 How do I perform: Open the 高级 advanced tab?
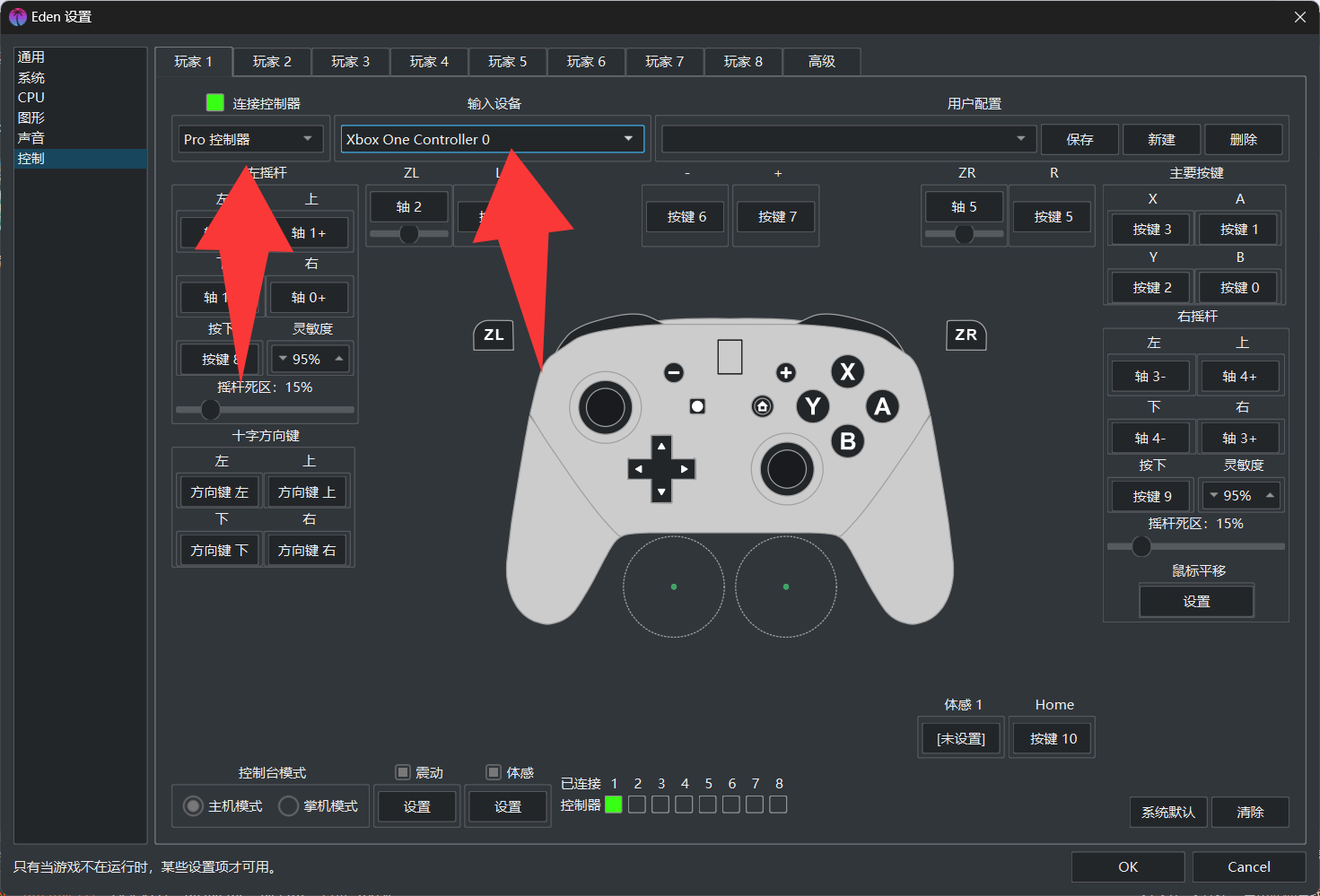coord(821,61)
